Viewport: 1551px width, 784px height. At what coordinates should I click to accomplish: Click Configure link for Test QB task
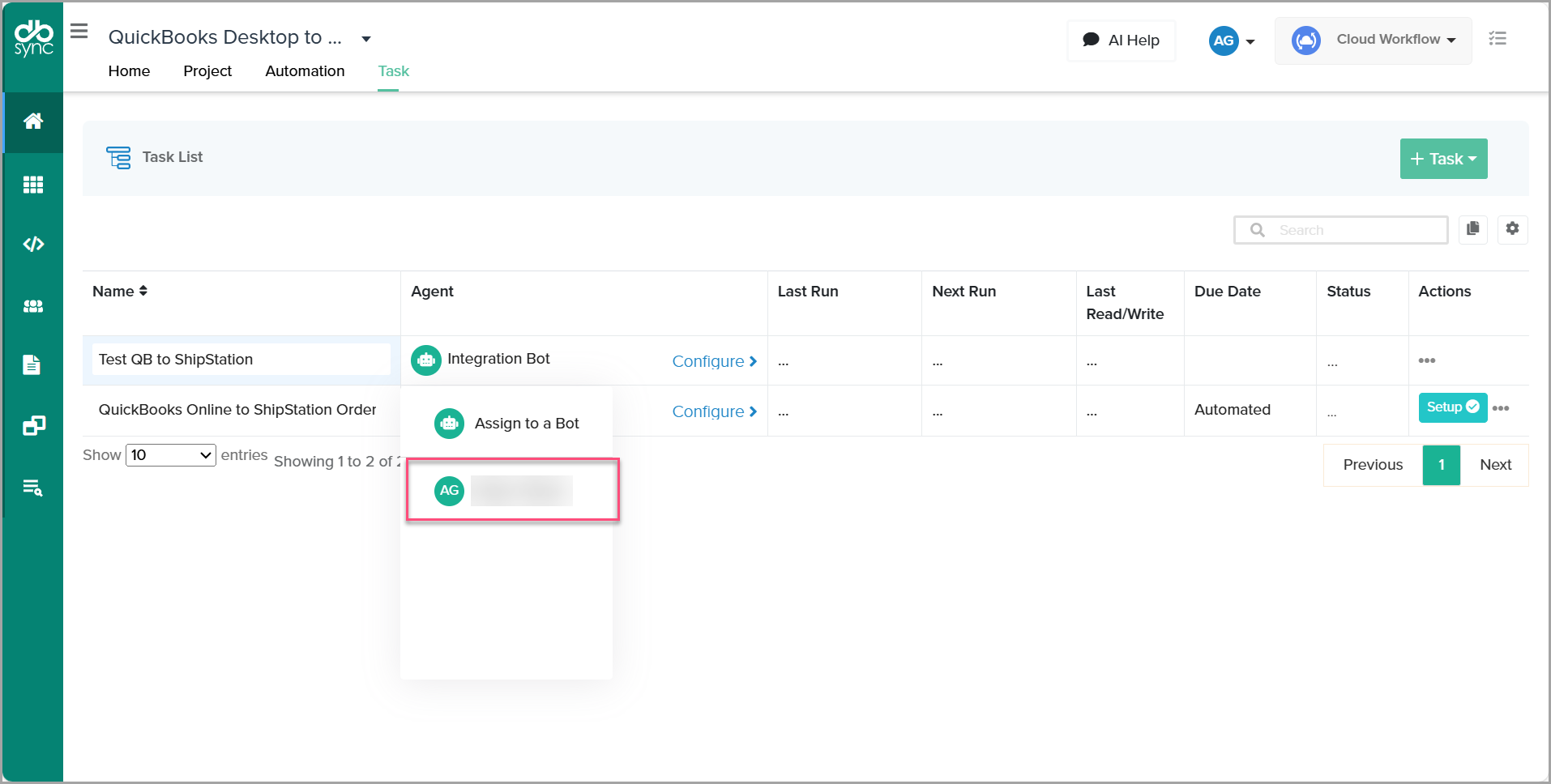pyautogui.click(x=714, y=361)
